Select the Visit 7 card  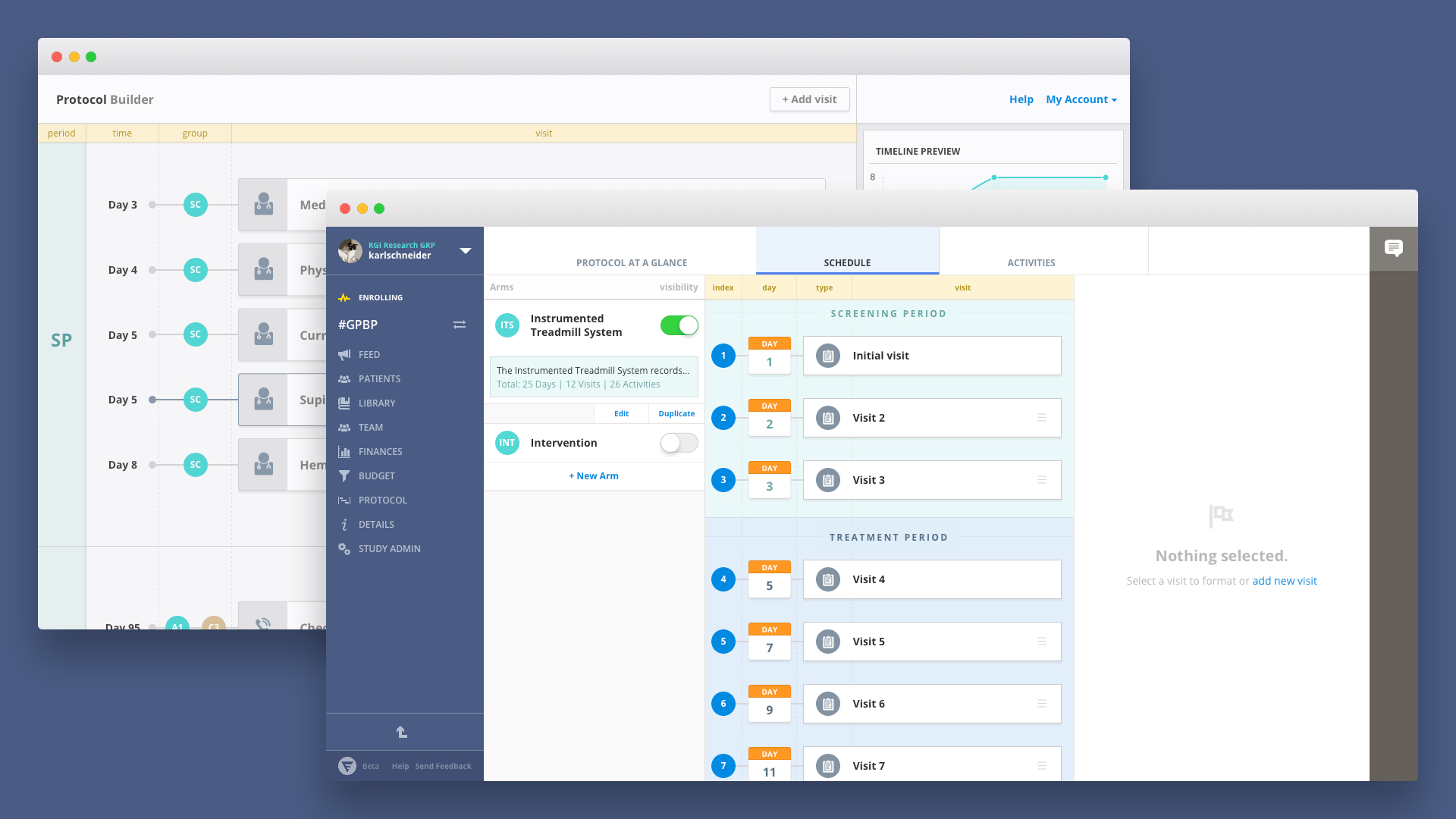932,764
